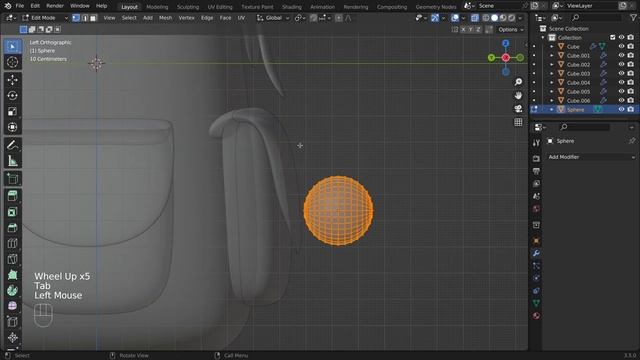Select the Select Box tool

pos(13,46)
